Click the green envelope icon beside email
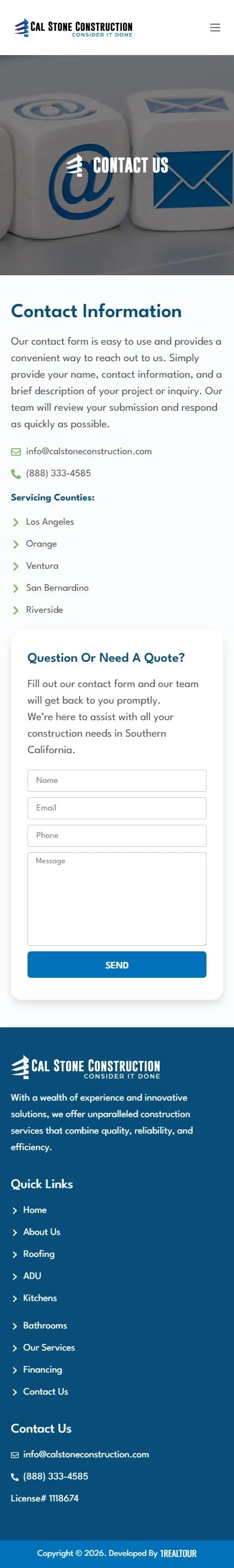234x1568 pixels. tap(16, 451)
